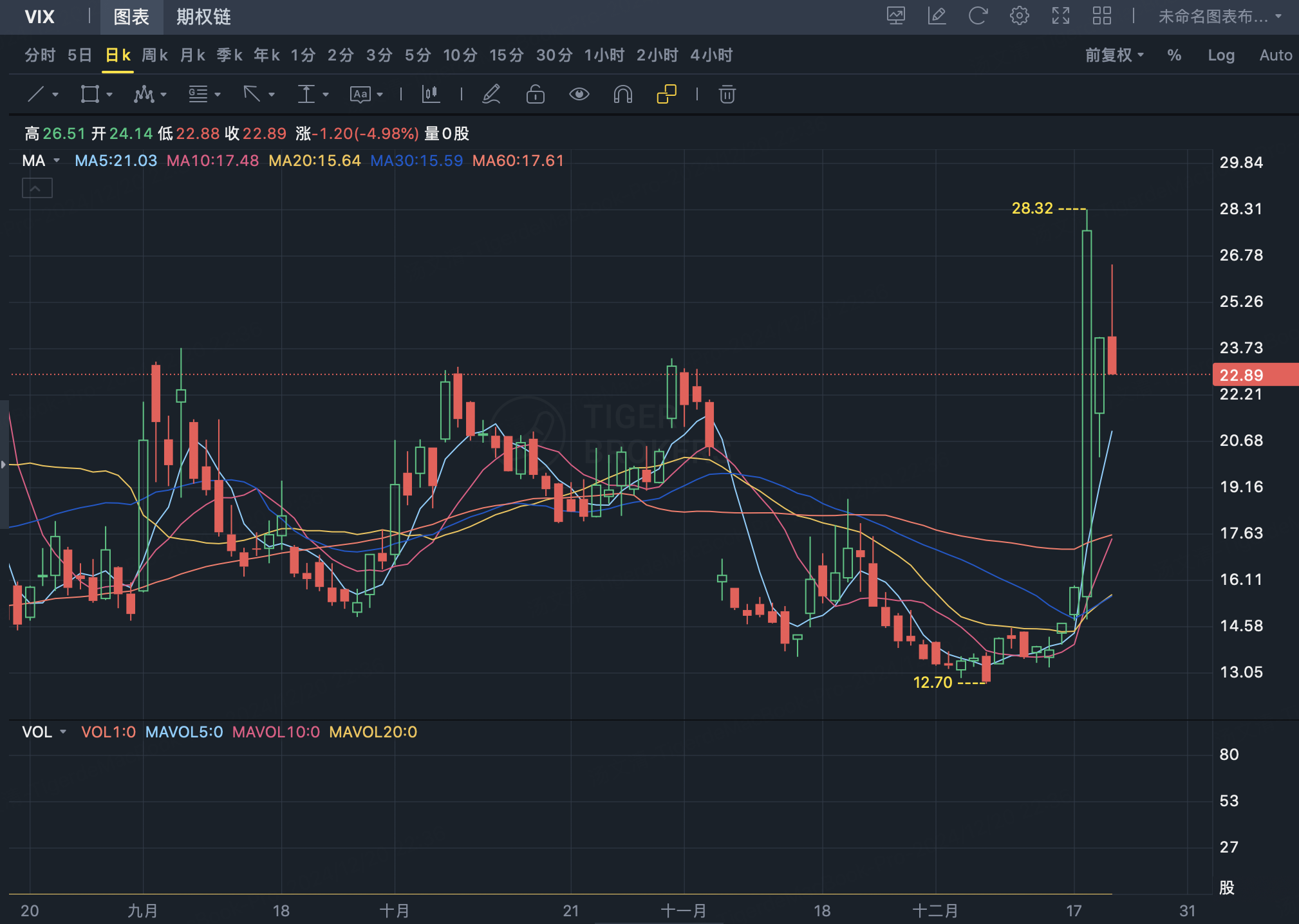Screen dimensions: 1299x924
Task: Expand the VOL indicator dropdown
Action: tap(63, 732)
